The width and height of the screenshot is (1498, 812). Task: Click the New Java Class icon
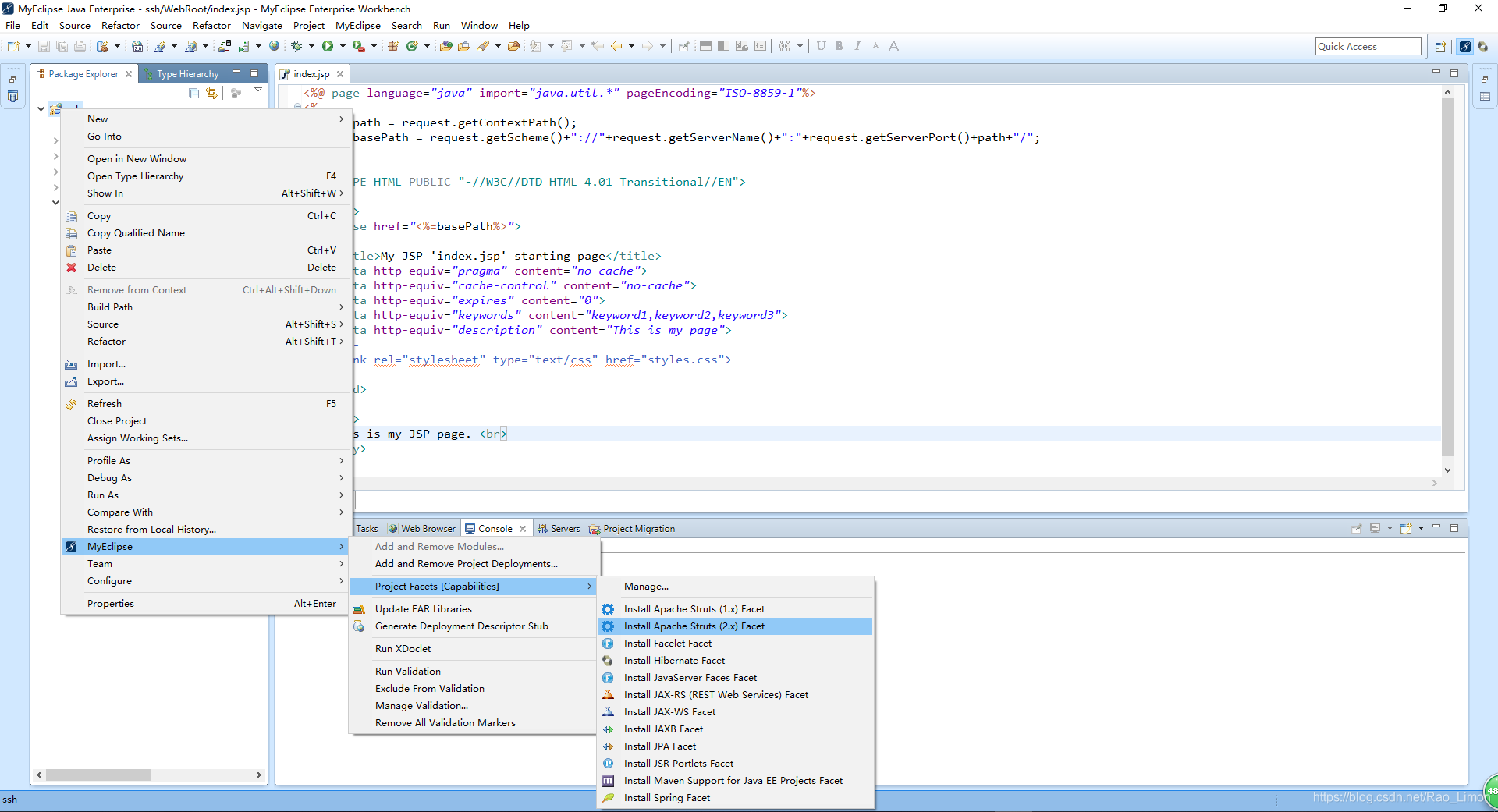click(x=412, y=46)
